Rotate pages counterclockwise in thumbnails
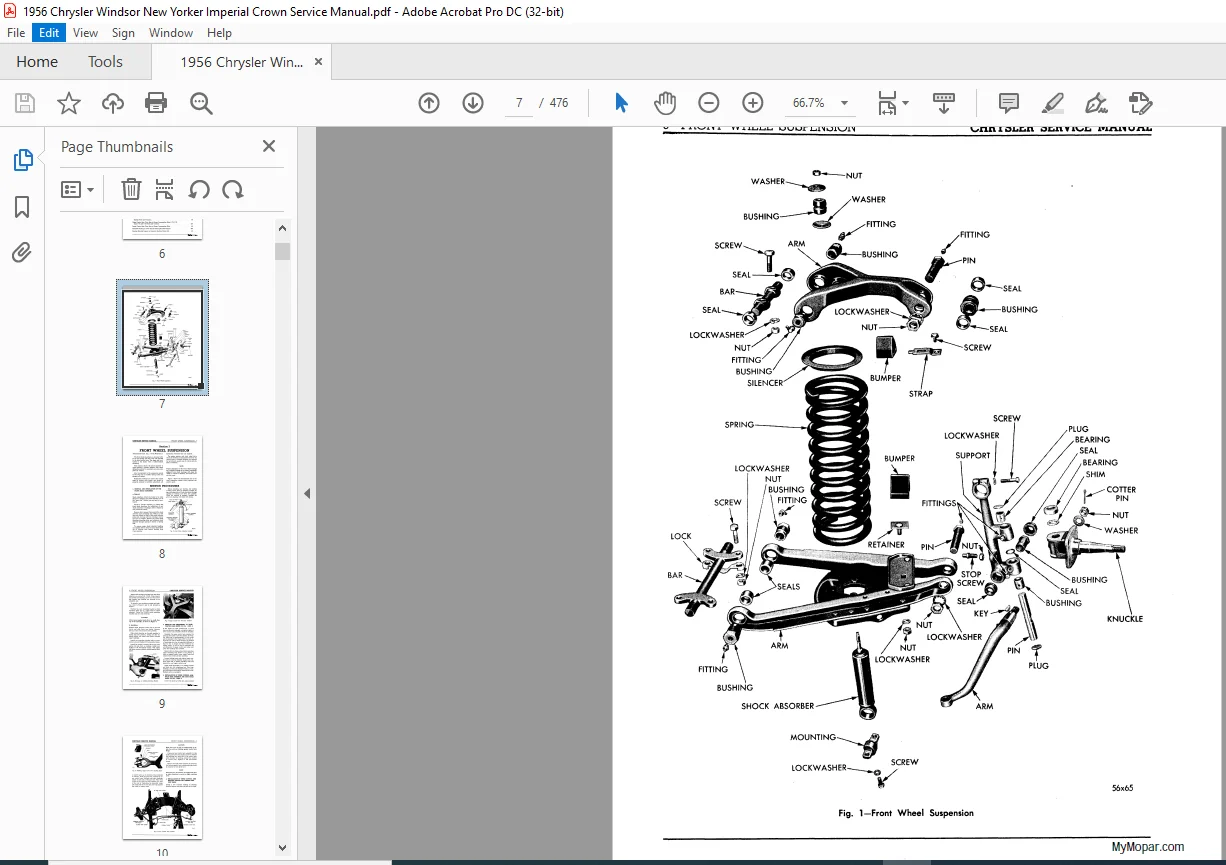Image resolution: width=1226 pixels, height=865 pixels. [x=198, y=189]
